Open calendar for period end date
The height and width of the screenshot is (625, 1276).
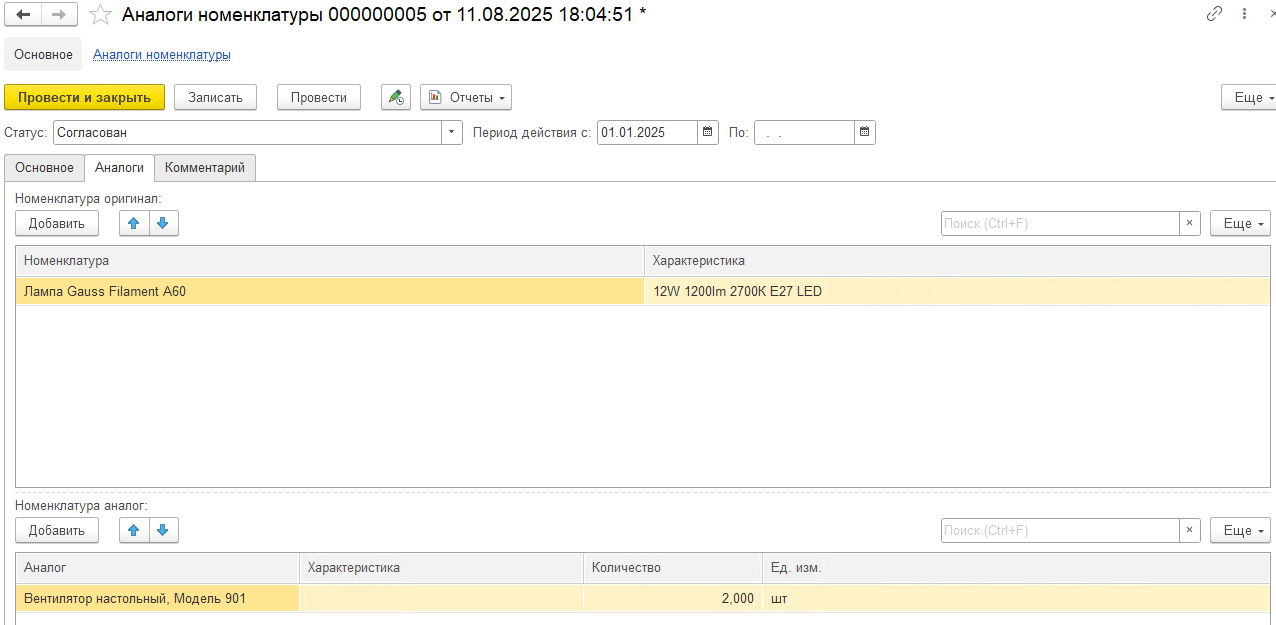(x=865, y=132)
